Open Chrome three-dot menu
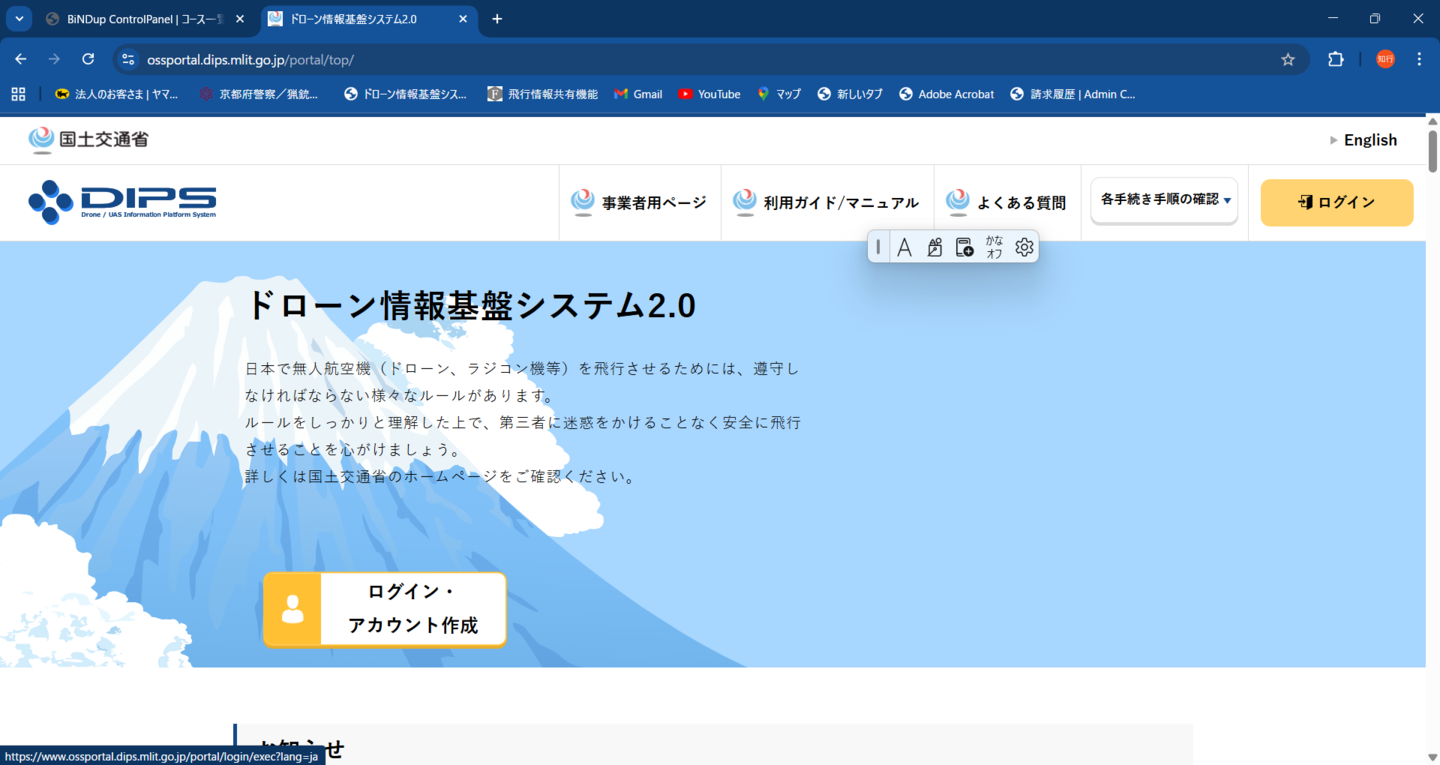This screenshot has width=1440, height=765. pos(1419,59)
